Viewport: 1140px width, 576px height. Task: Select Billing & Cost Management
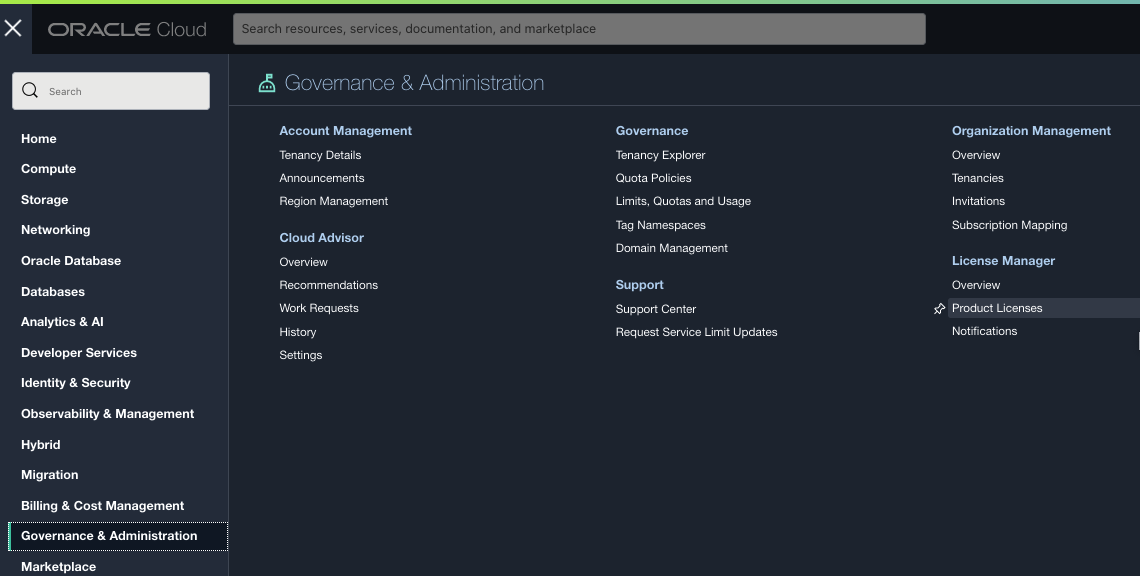[101, 505]
